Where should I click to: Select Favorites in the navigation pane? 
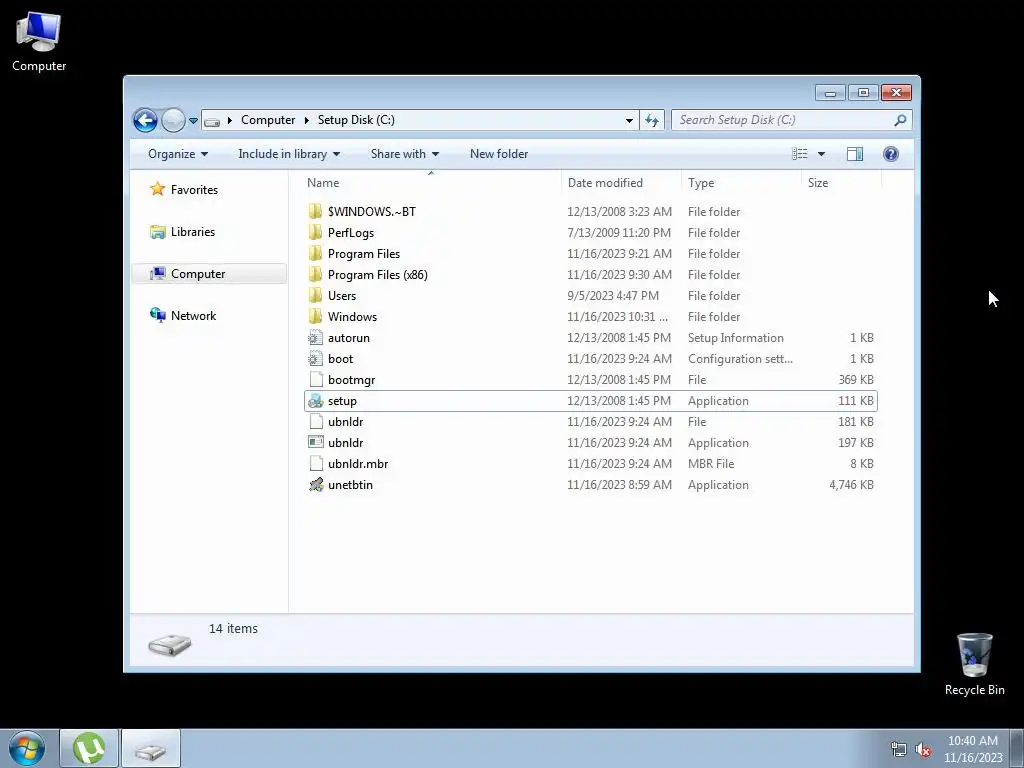pos(184,190)
